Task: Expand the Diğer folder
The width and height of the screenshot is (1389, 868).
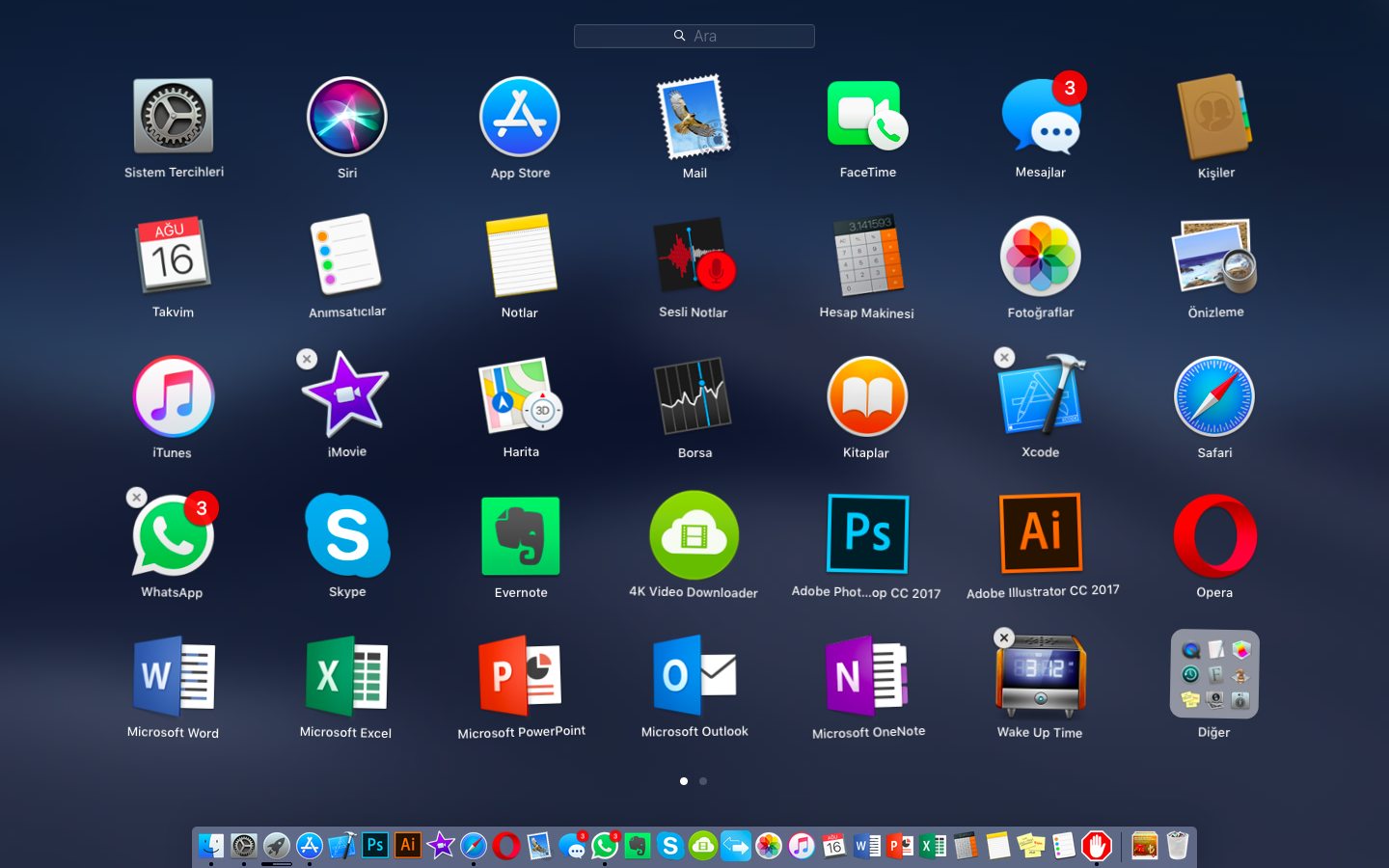Action: (x=1214, y=675)
